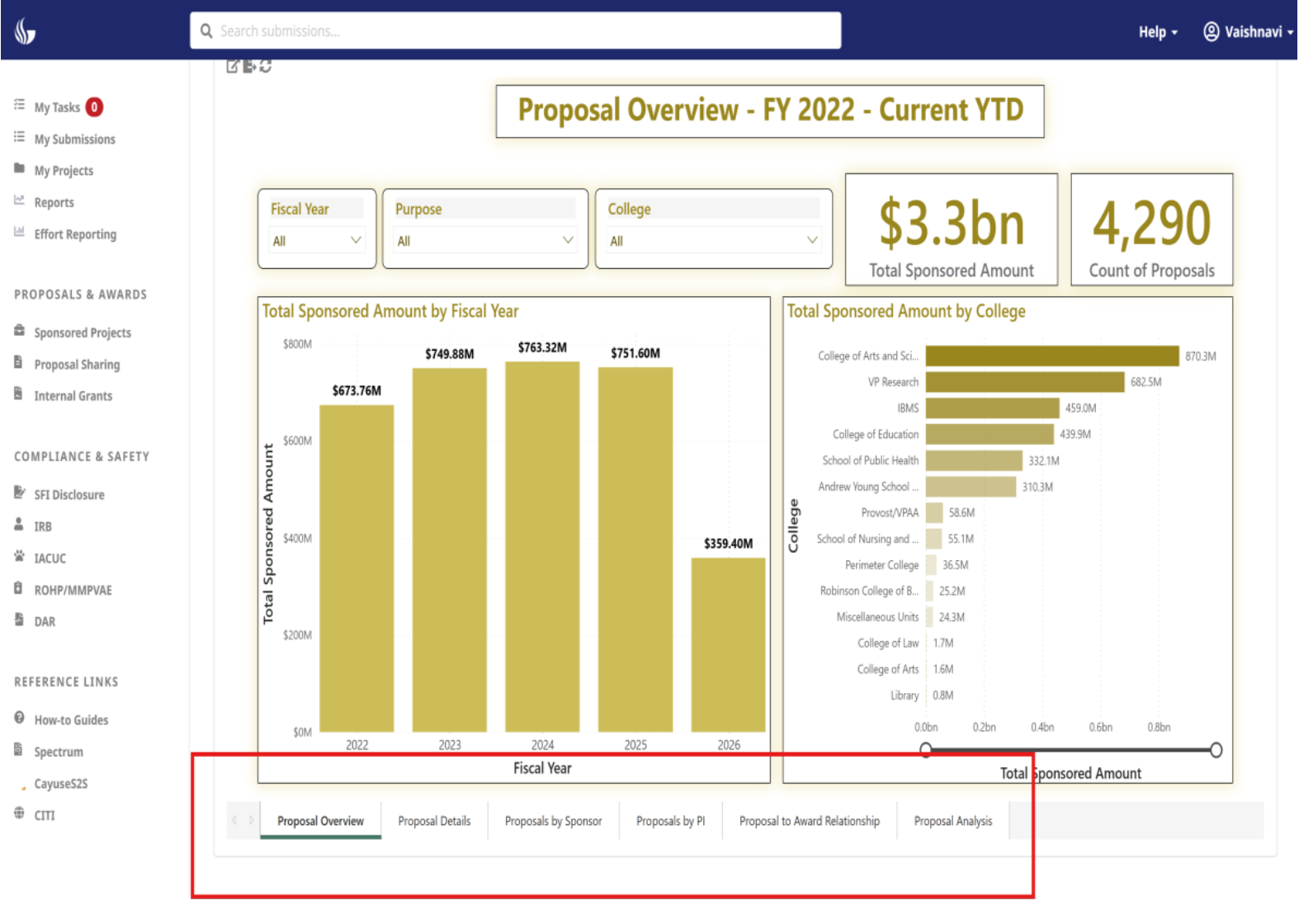Click the right handle of the amount slider

click(1216, 750)
